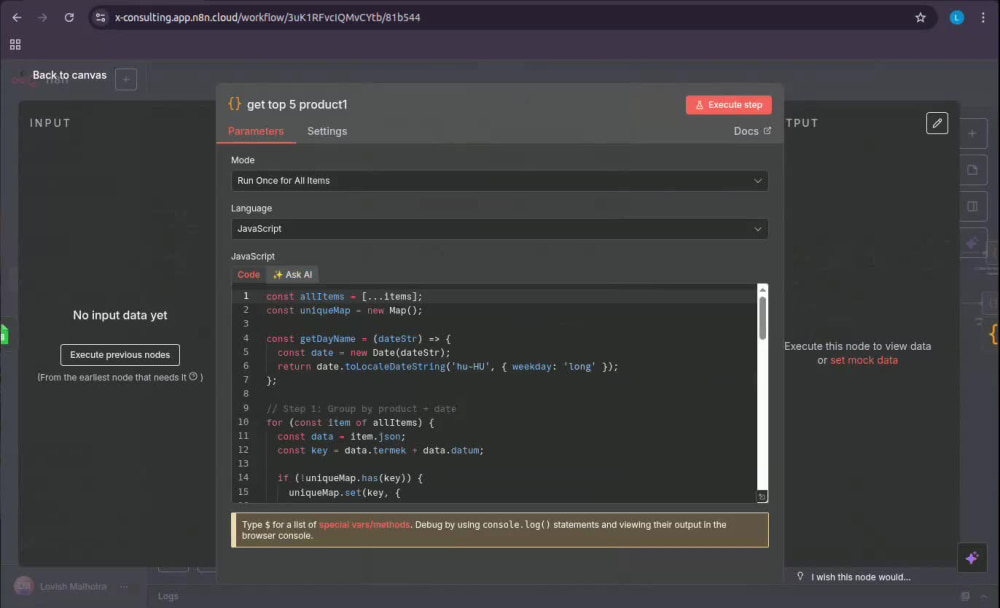This screenshot has width=1000, height=608.
Task: Click the editor expand icon at bottom corner
Action: pyautogui.click(x=761, y=497)
